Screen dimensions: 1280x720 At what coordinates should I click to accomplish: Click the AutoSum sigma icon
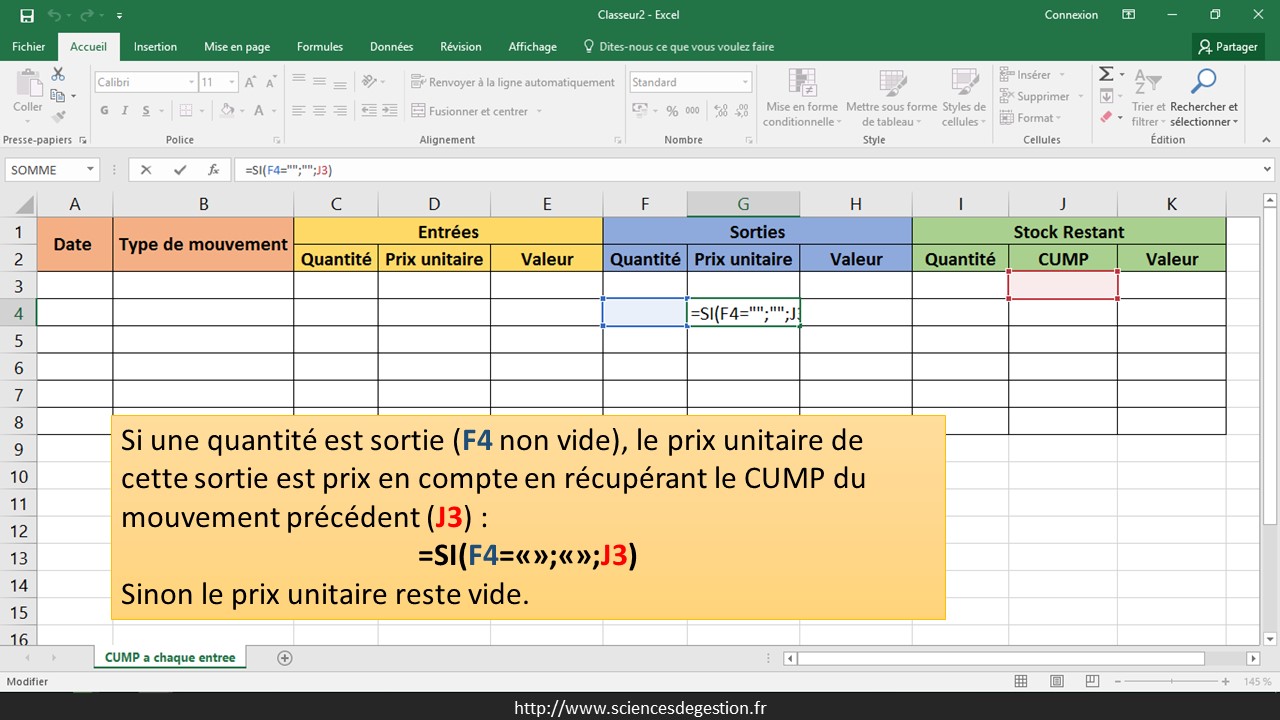click(1106, 75)
